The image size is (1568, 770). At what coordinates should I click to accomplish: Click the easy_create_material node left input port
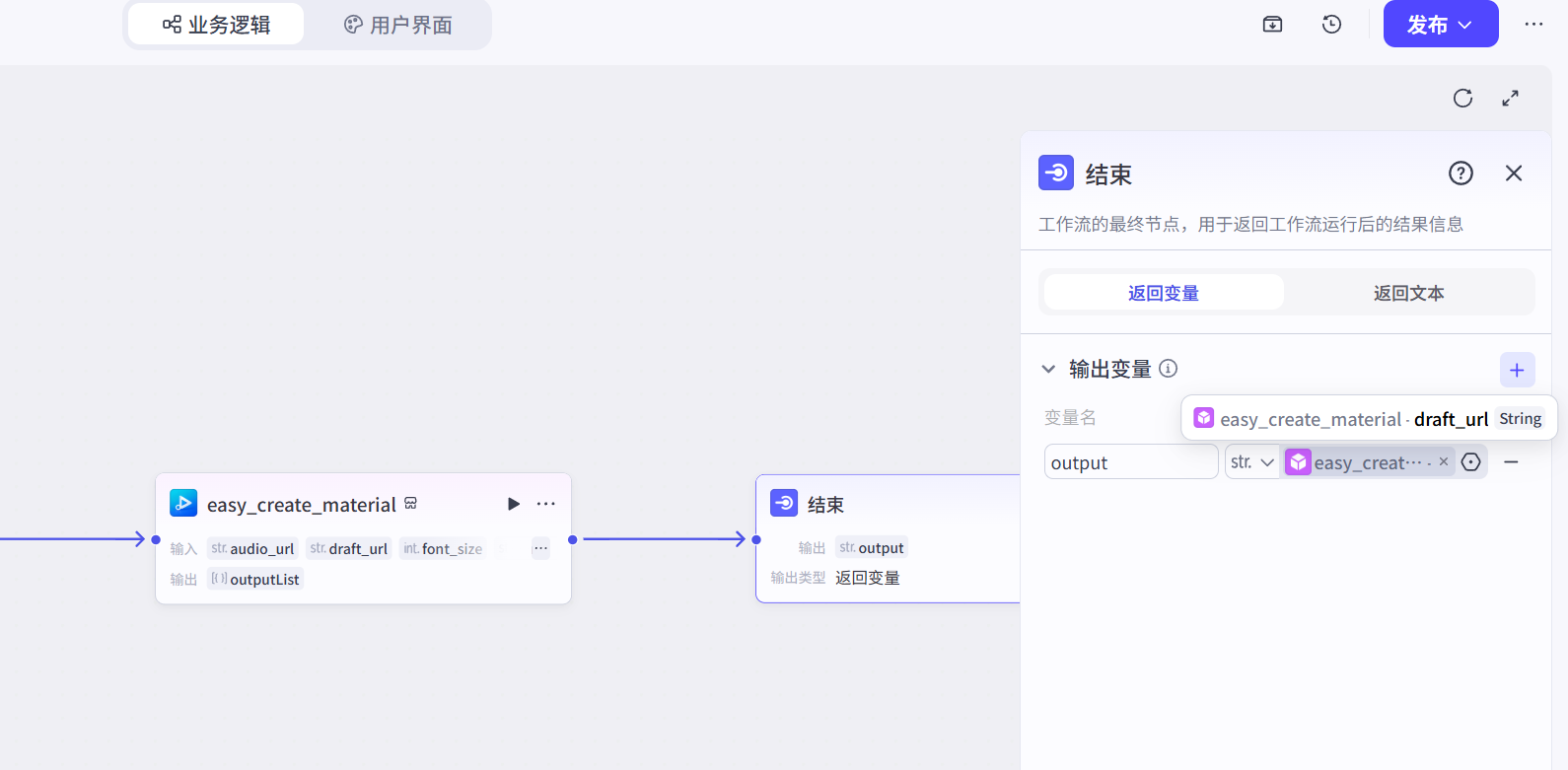(156, 539)
